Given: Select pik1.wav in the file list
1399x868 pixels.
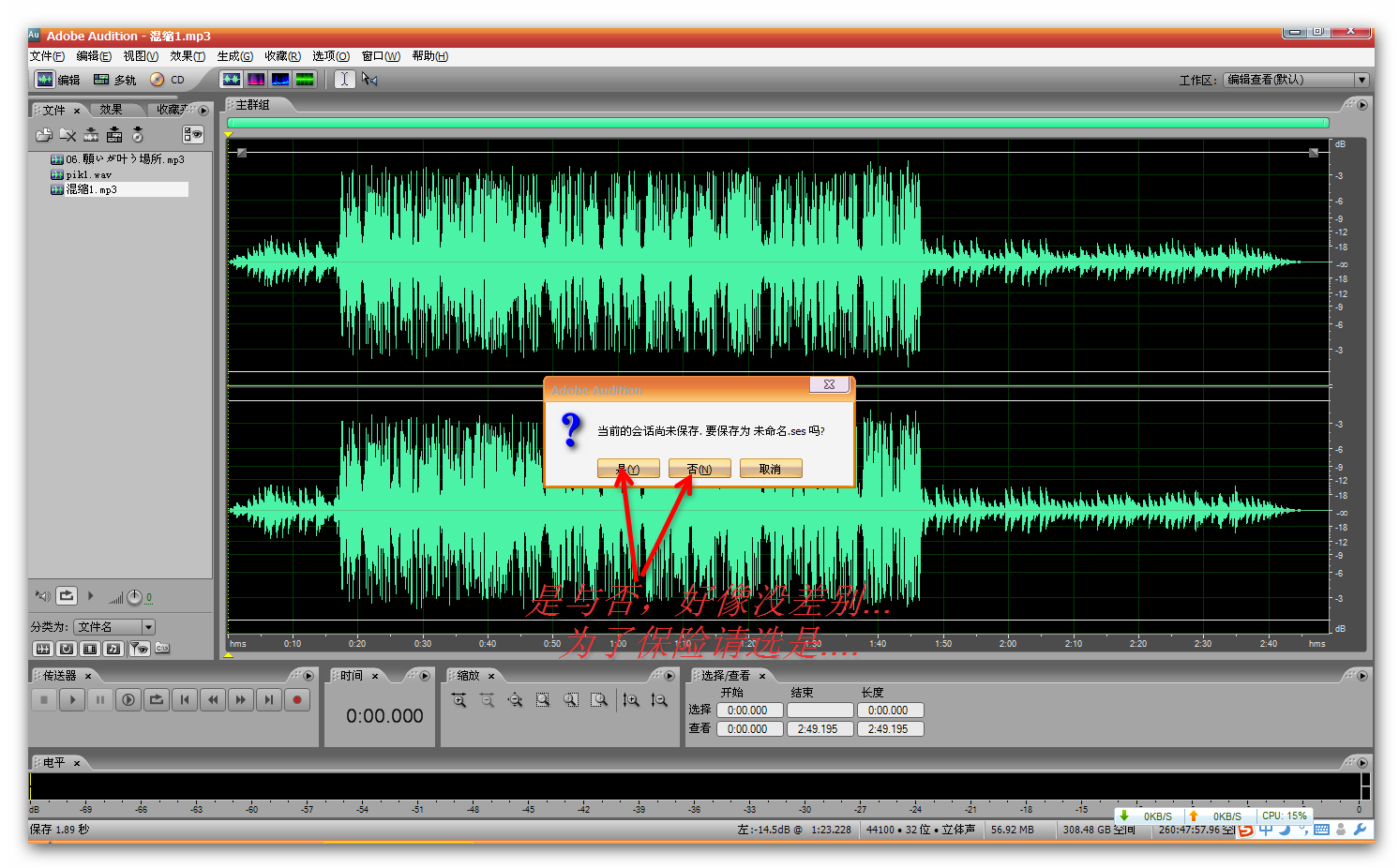Looking at the screenshot, I should (88, 174).
